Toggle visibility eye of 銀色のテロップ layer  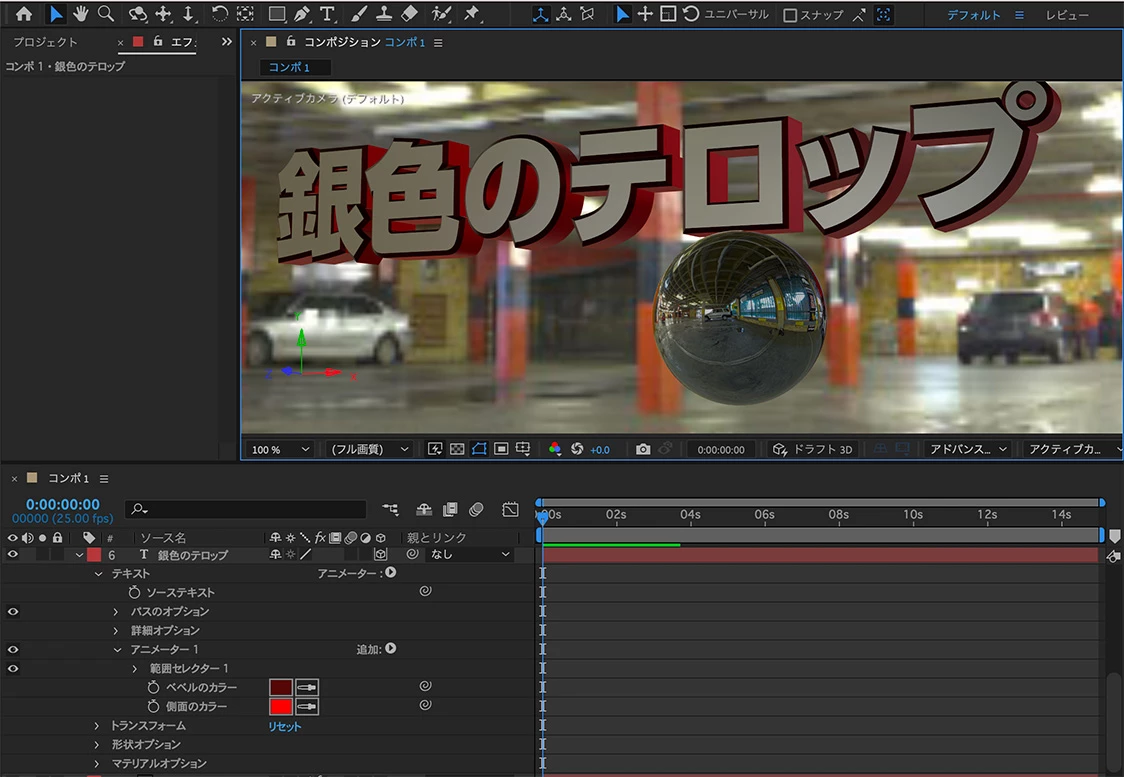tap(13, 554)
